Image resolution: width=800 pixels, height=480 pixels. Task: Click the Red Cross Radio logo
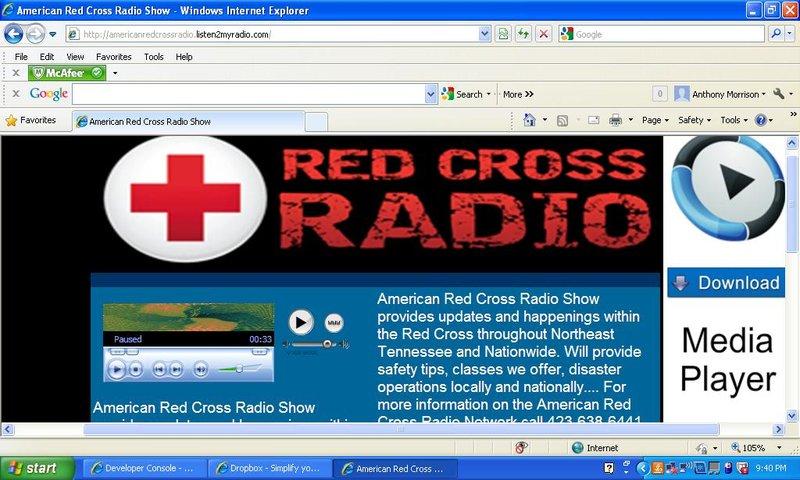click(377, 200)
